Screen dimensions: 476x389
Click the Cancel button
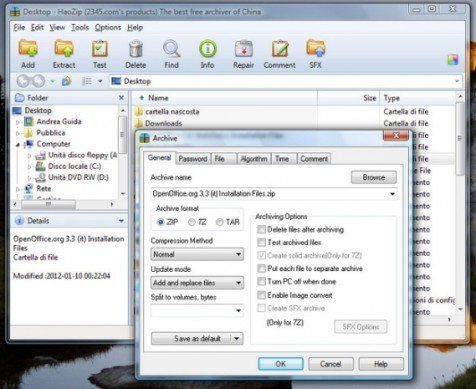(x=331, y=364)
